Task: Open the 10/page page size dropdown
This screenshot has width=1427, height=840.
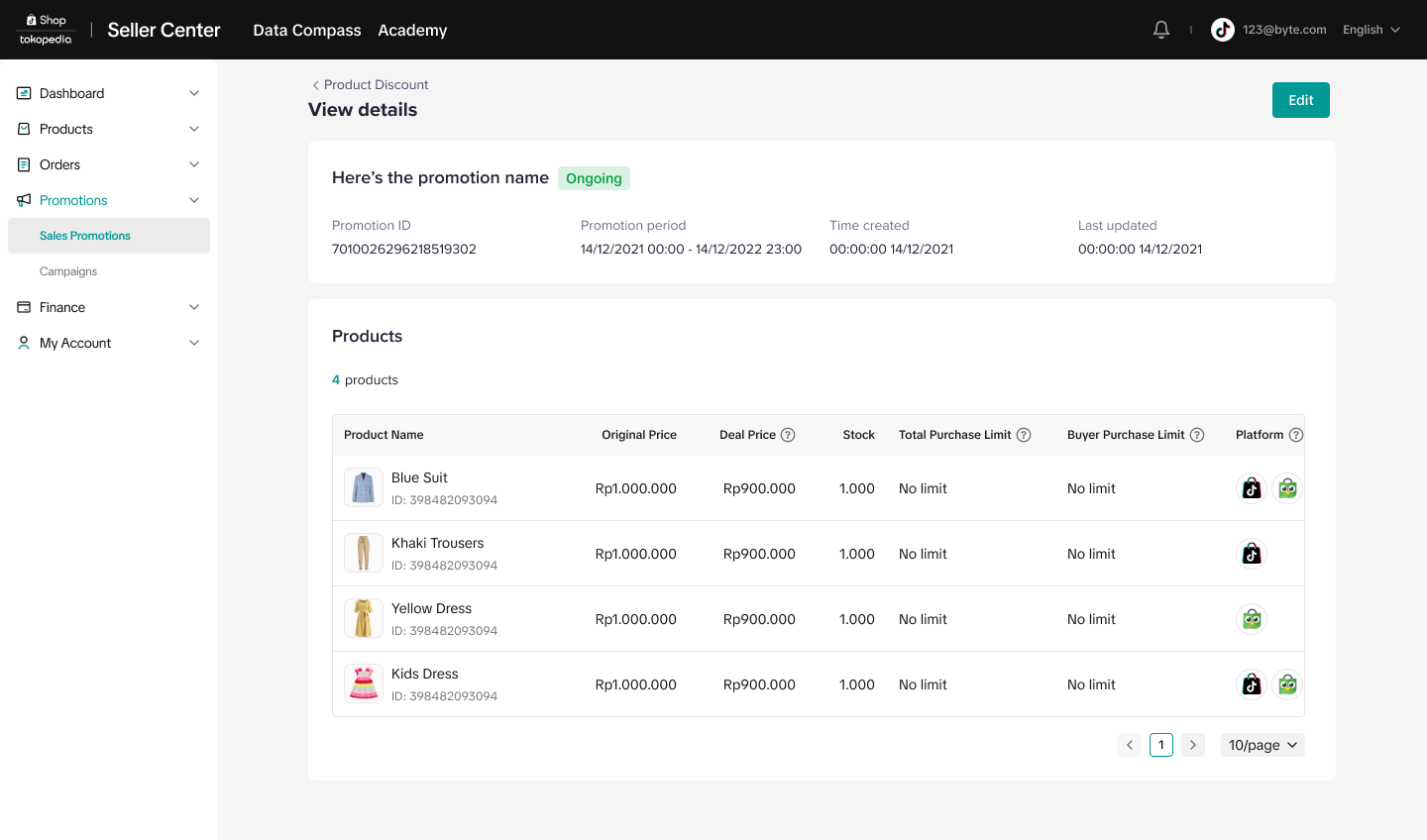Action: click(1262, 745)
